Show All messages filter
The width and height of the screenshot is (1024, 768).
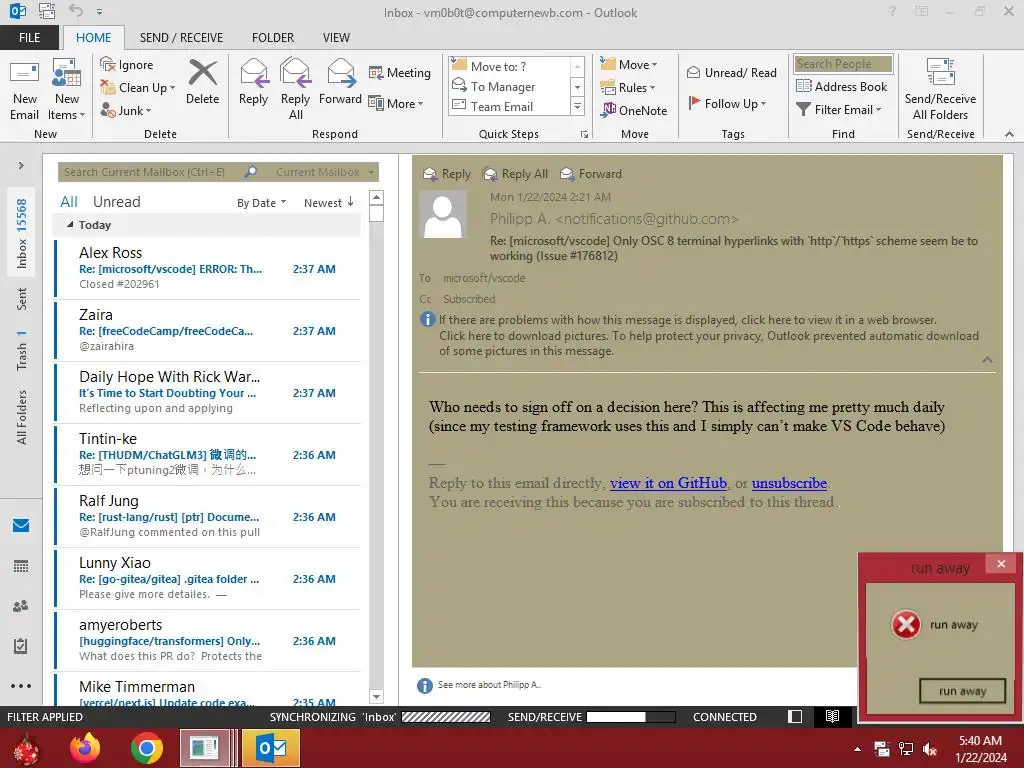[69, 202]
